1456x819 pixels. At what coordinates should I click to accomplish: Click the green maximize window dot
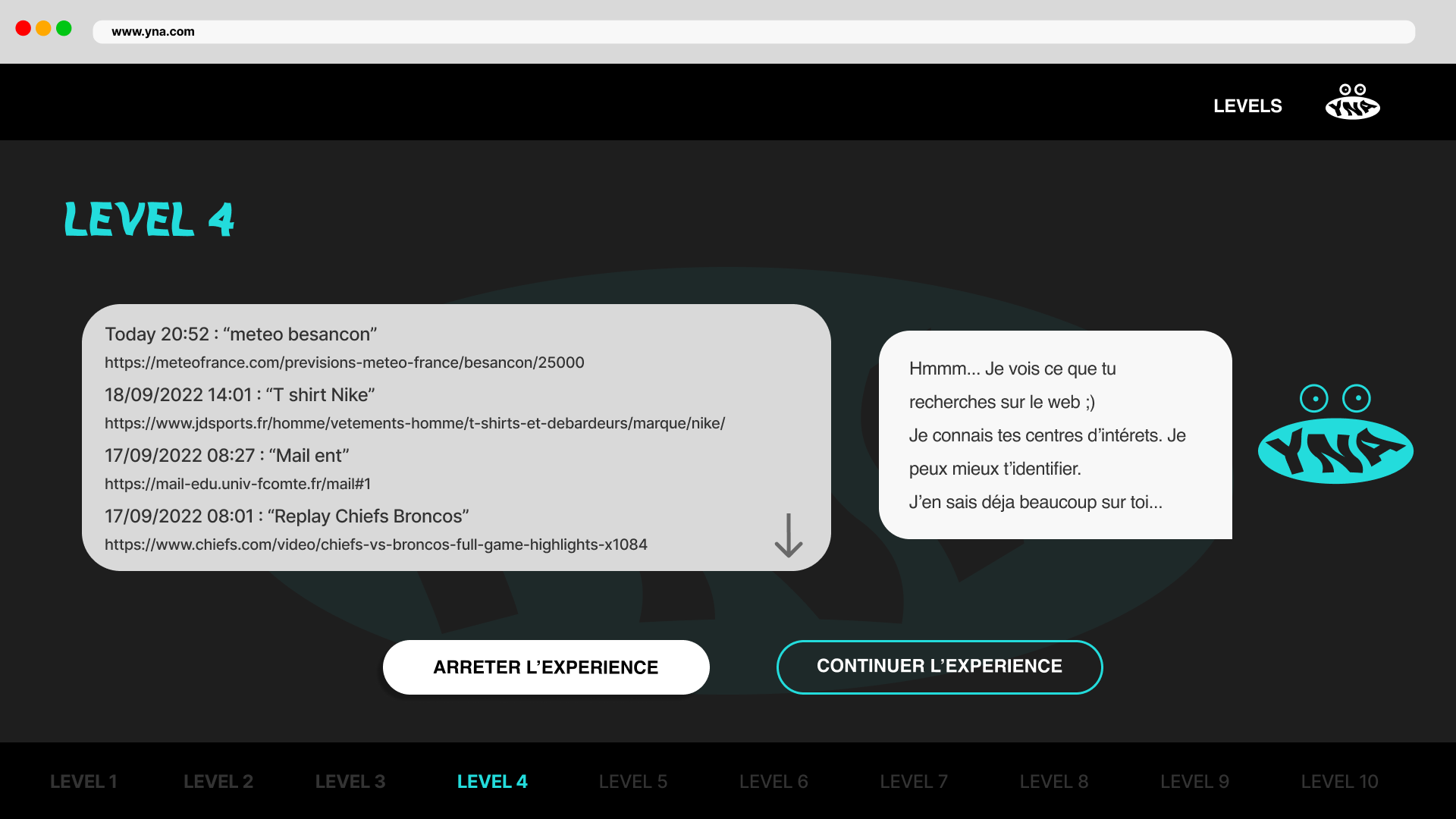pos(64,29)
